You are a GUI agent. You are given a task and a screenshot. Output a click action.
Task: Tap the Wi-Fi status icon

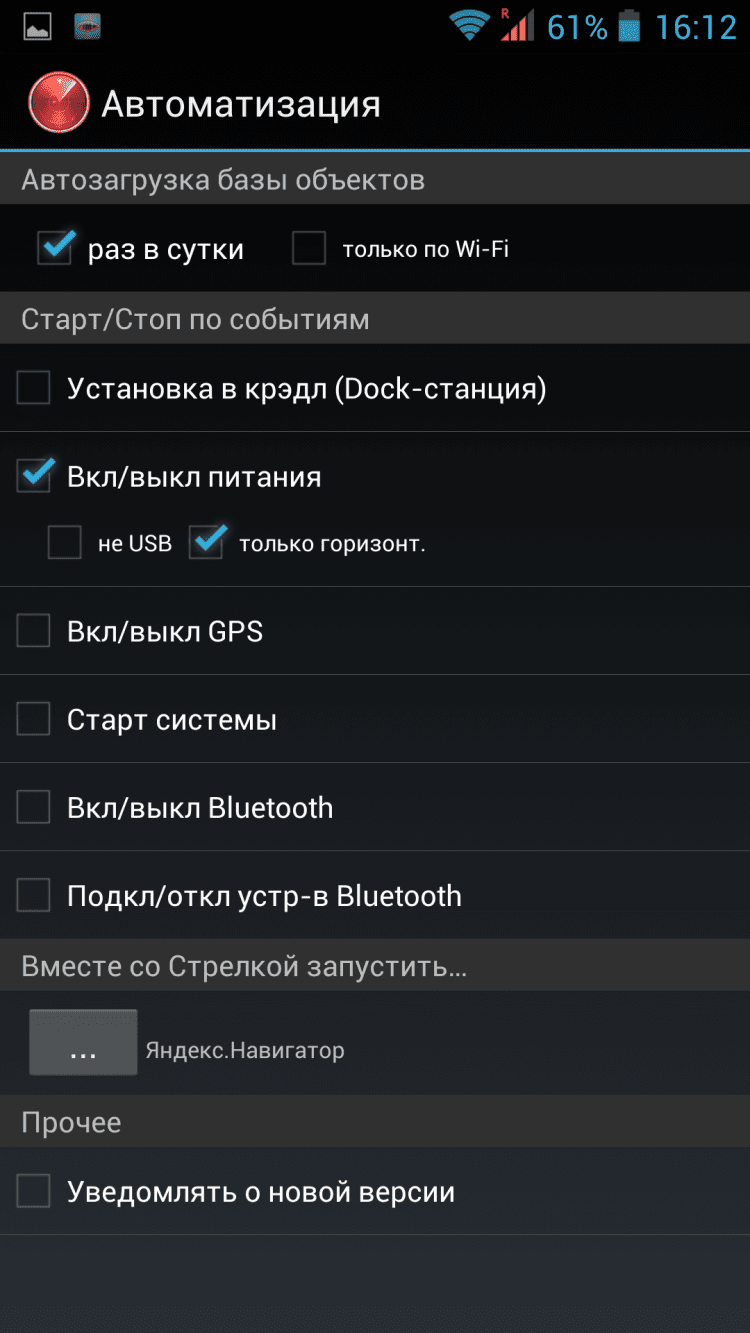[468, 26]
